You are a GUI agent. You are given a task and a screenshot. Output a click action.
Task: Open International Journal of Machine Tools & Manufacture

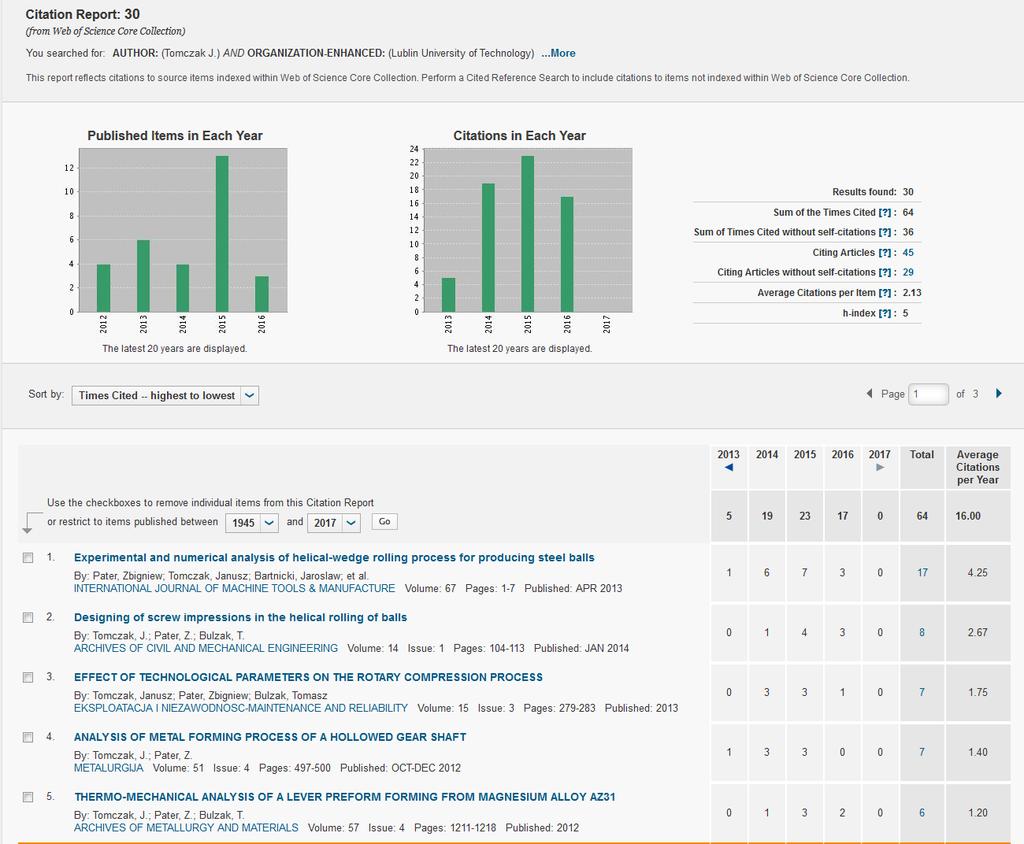tap(234, 589)
